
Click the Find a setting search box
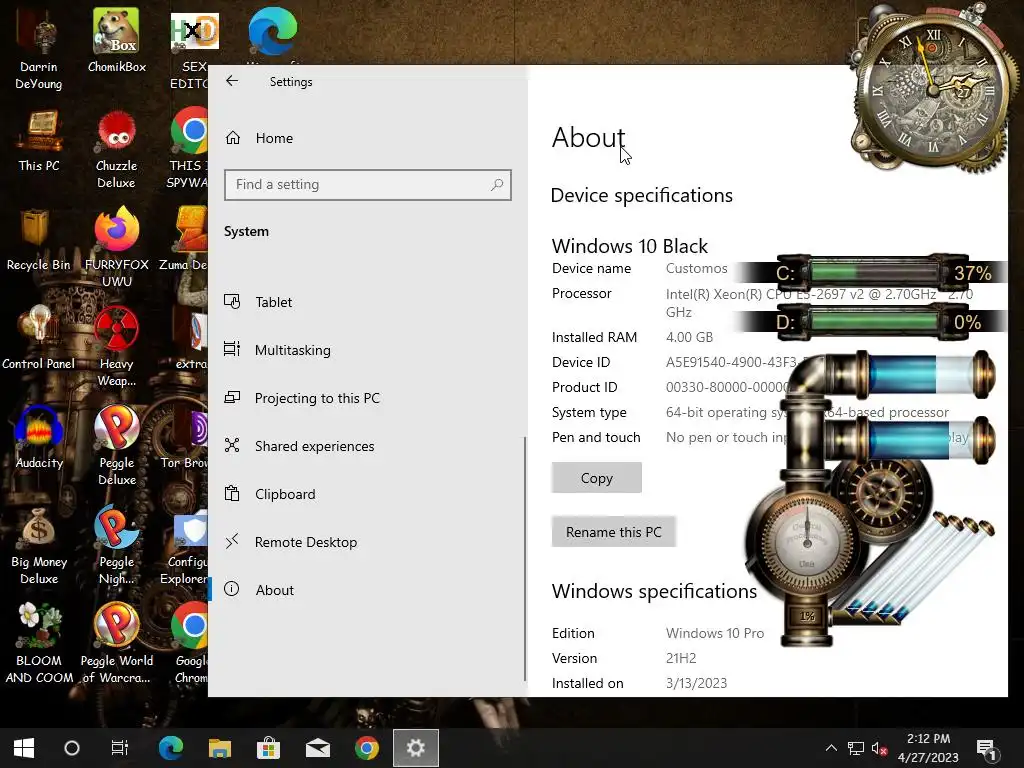[x=368, y=185]
